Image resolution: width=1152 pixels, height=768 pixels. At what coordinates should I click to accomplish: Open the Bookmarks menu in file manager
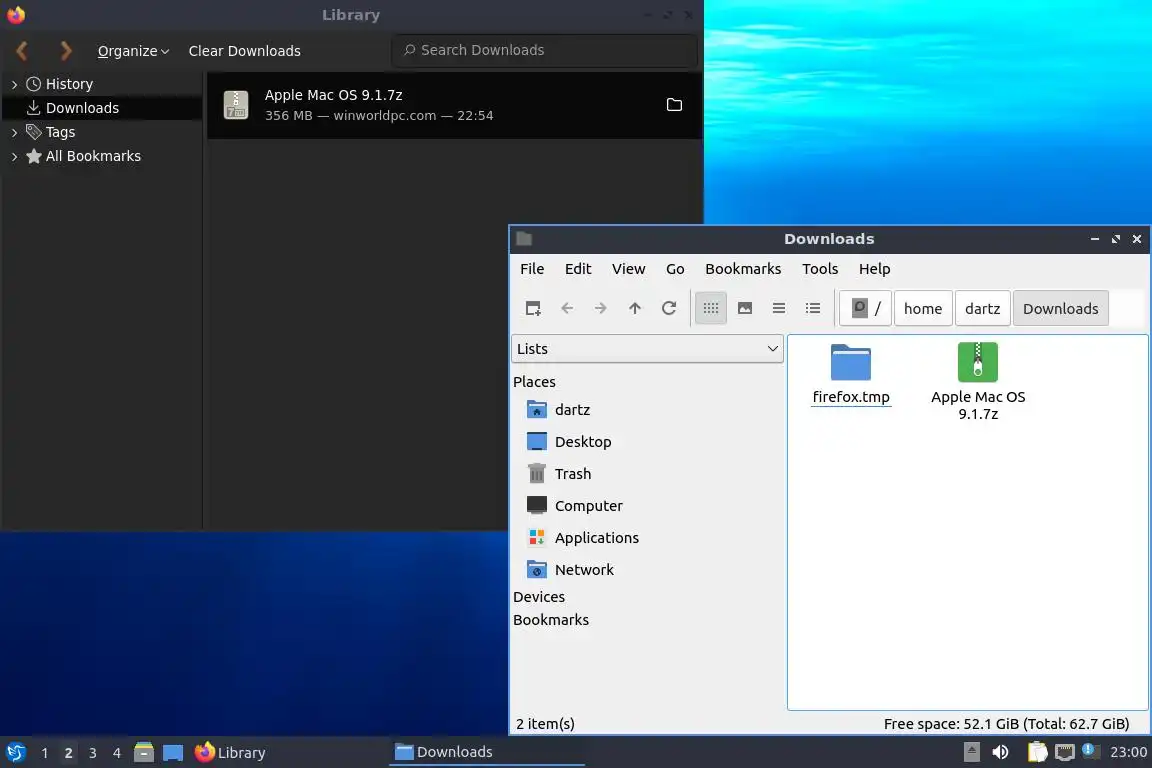(x=743, y=269)
